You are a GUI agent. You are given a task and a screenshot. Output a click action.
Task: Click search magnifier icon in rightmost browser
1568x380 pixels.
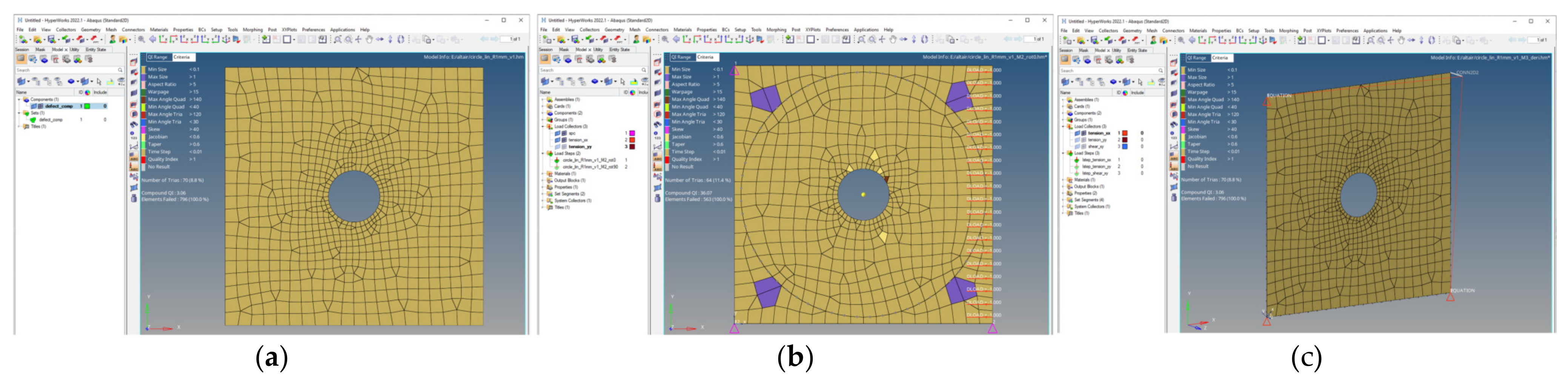point(1161,70)
